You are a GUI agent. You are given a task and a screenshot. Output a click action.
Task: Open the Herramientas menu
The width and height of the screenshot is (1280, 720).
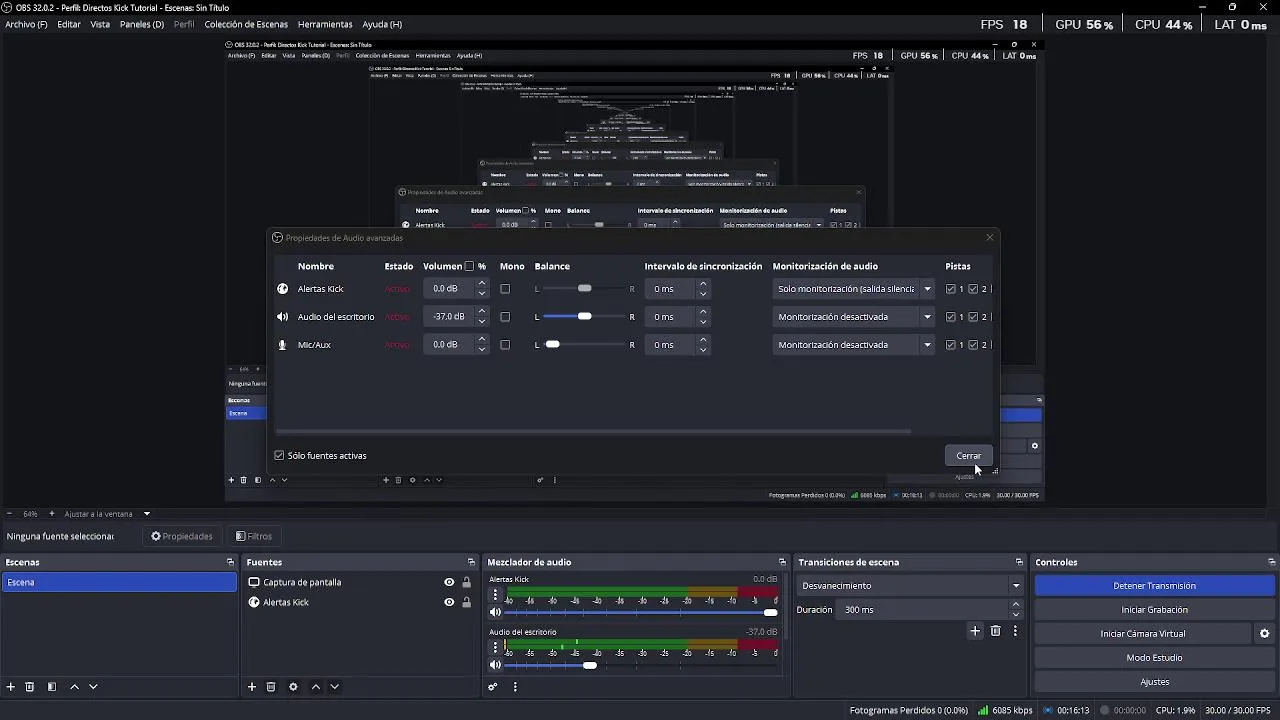point(325,24)
